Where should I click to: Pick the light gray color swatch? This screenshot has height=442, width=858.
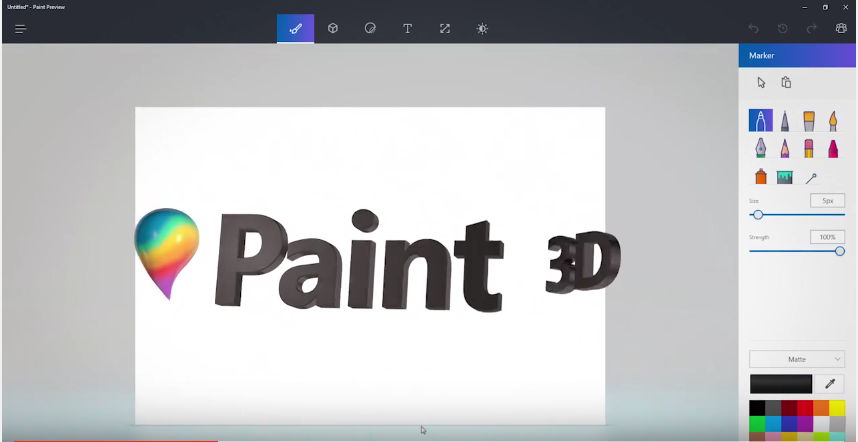837,424
